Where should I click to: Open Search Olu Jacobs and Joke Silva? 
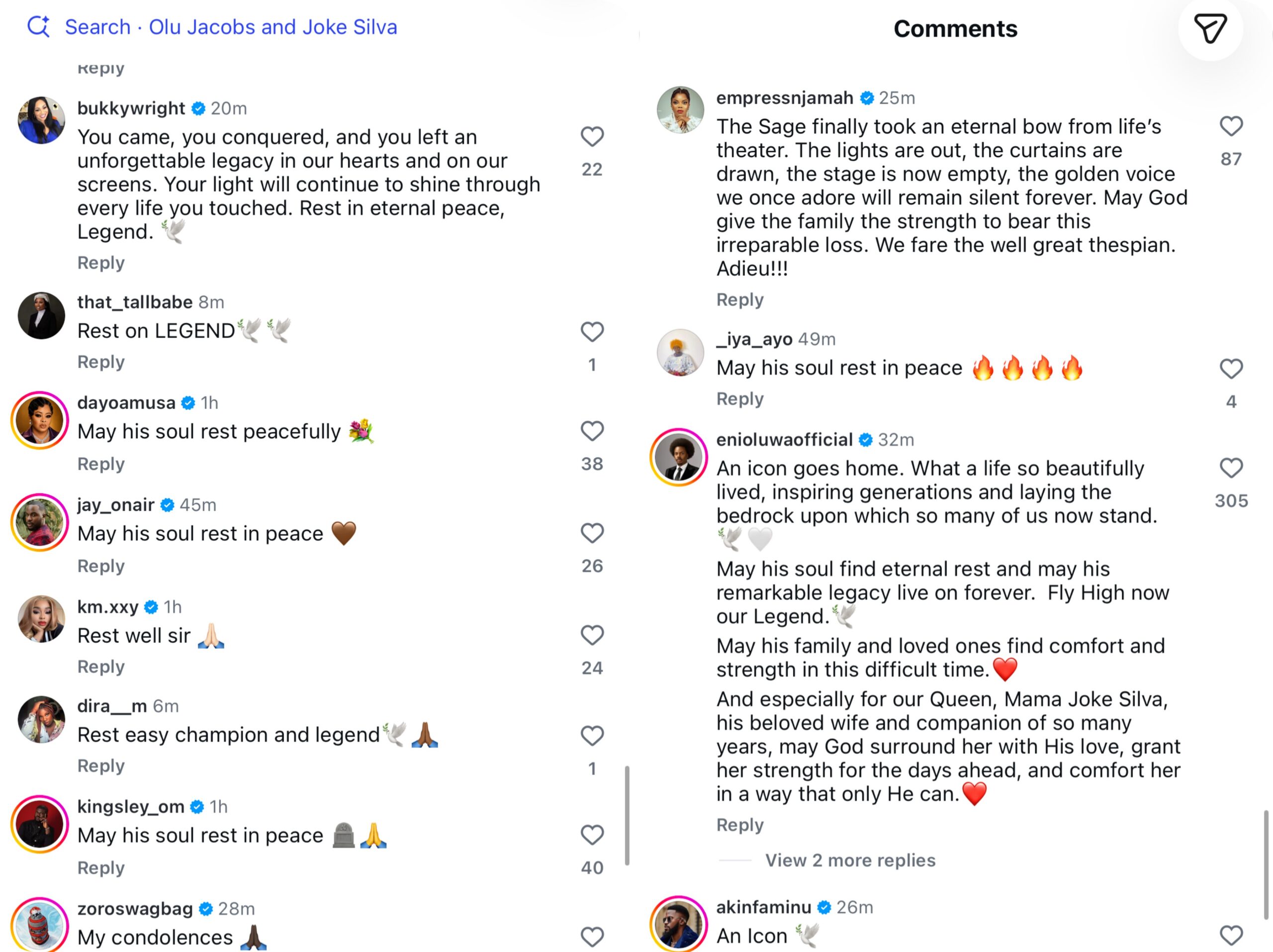[x=231, y=27]
